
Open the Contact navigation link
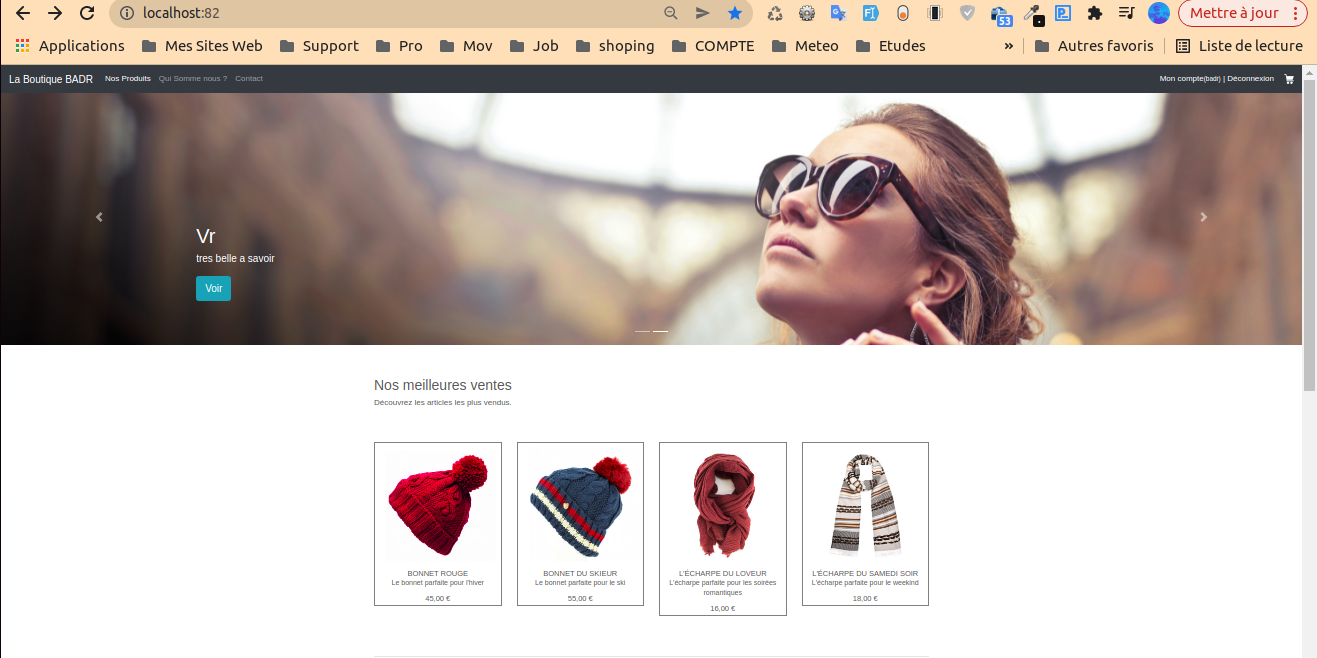(249, 79)
